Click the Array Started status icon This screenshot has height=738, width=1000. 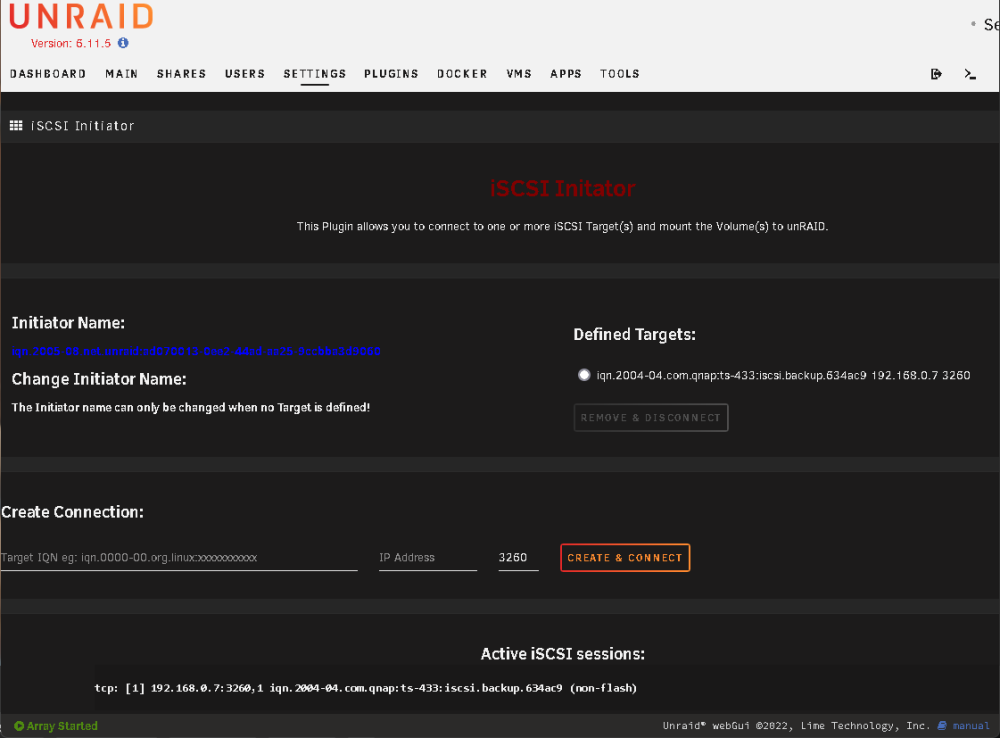pos(19,726)
